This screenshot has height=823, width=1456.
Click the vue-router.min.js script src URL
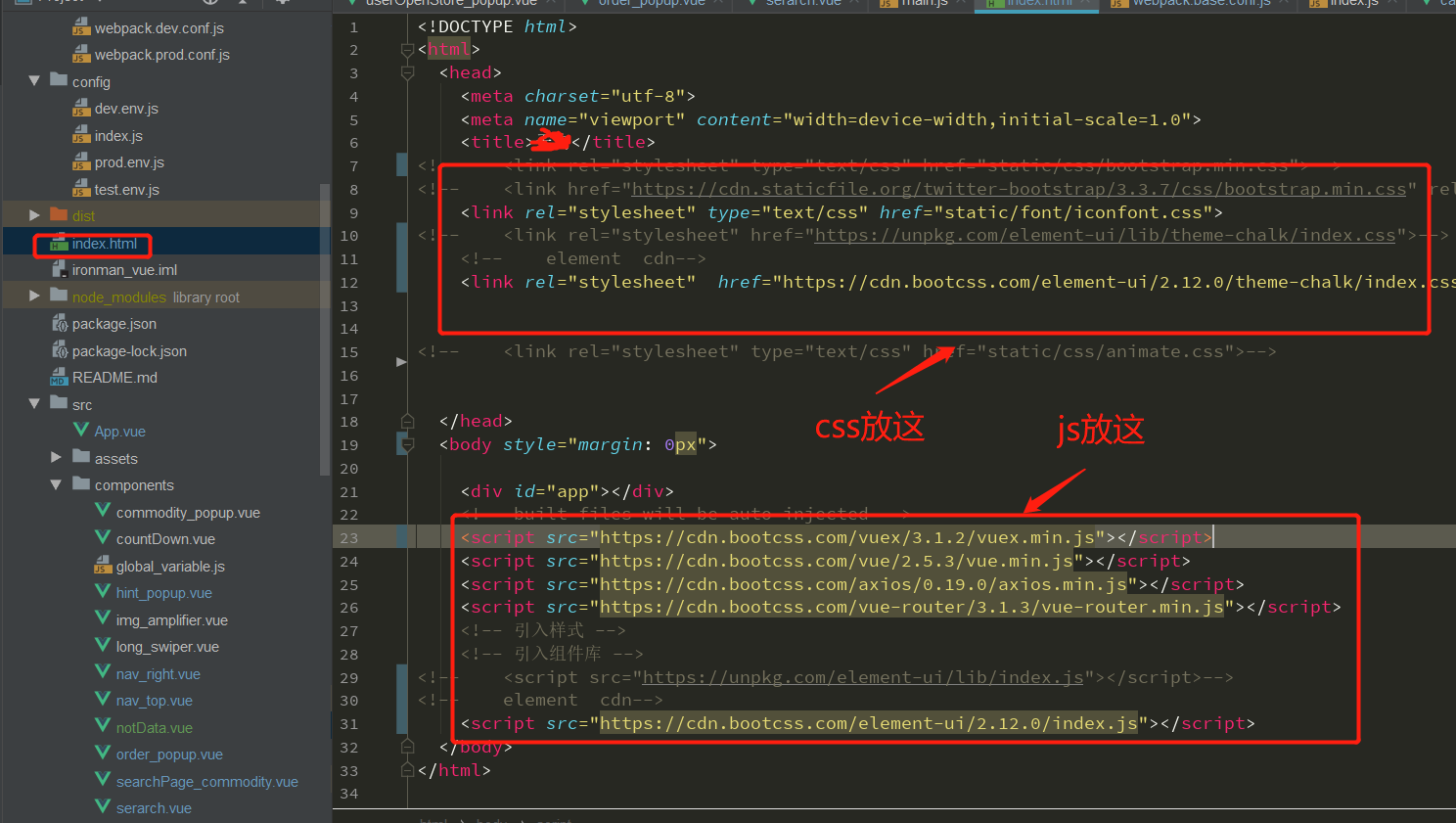[911, 607]
